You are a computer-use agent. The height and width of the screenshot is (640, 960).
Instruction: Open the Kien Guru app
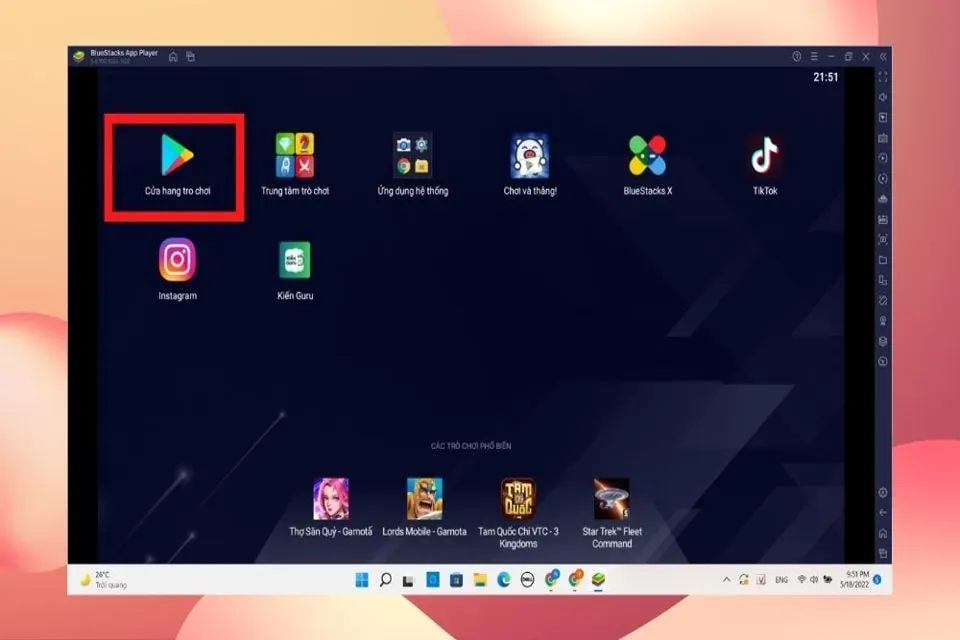pos(294,263)
